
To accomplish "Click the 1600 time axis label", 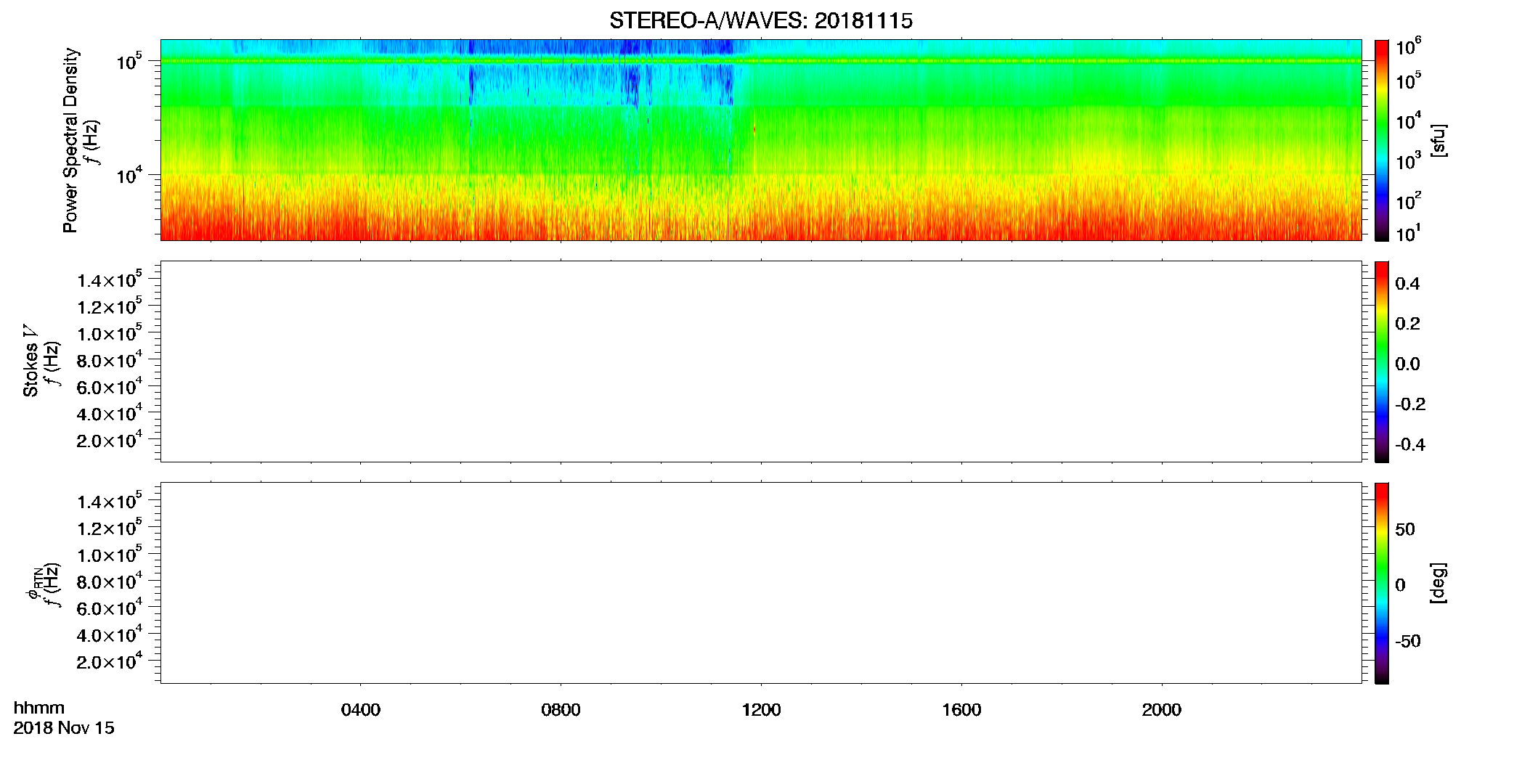I will coord(961,710).
